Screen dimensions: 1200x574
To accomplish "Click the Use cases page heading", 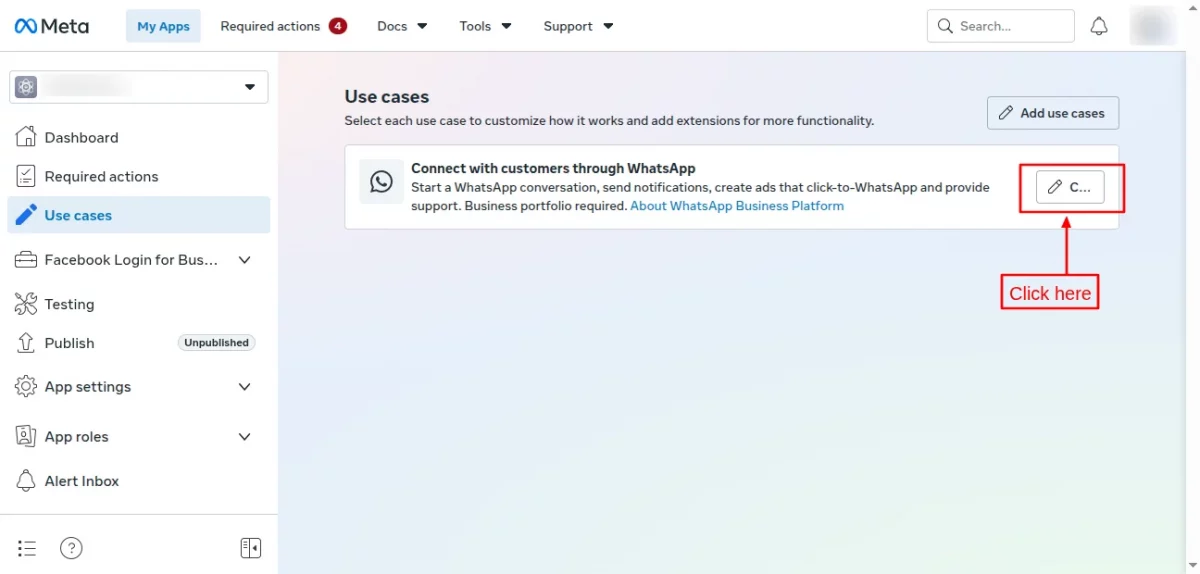I will click(x=387, y=97).
